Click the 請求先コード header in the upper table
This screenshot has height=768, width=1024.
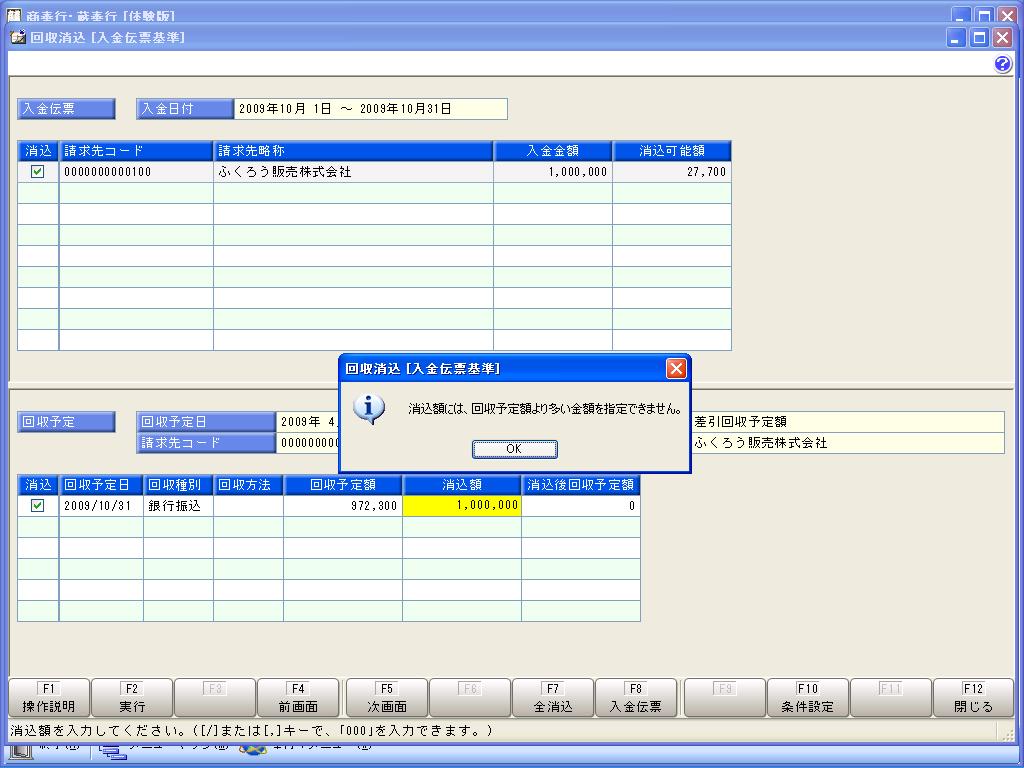click(136, 151)
